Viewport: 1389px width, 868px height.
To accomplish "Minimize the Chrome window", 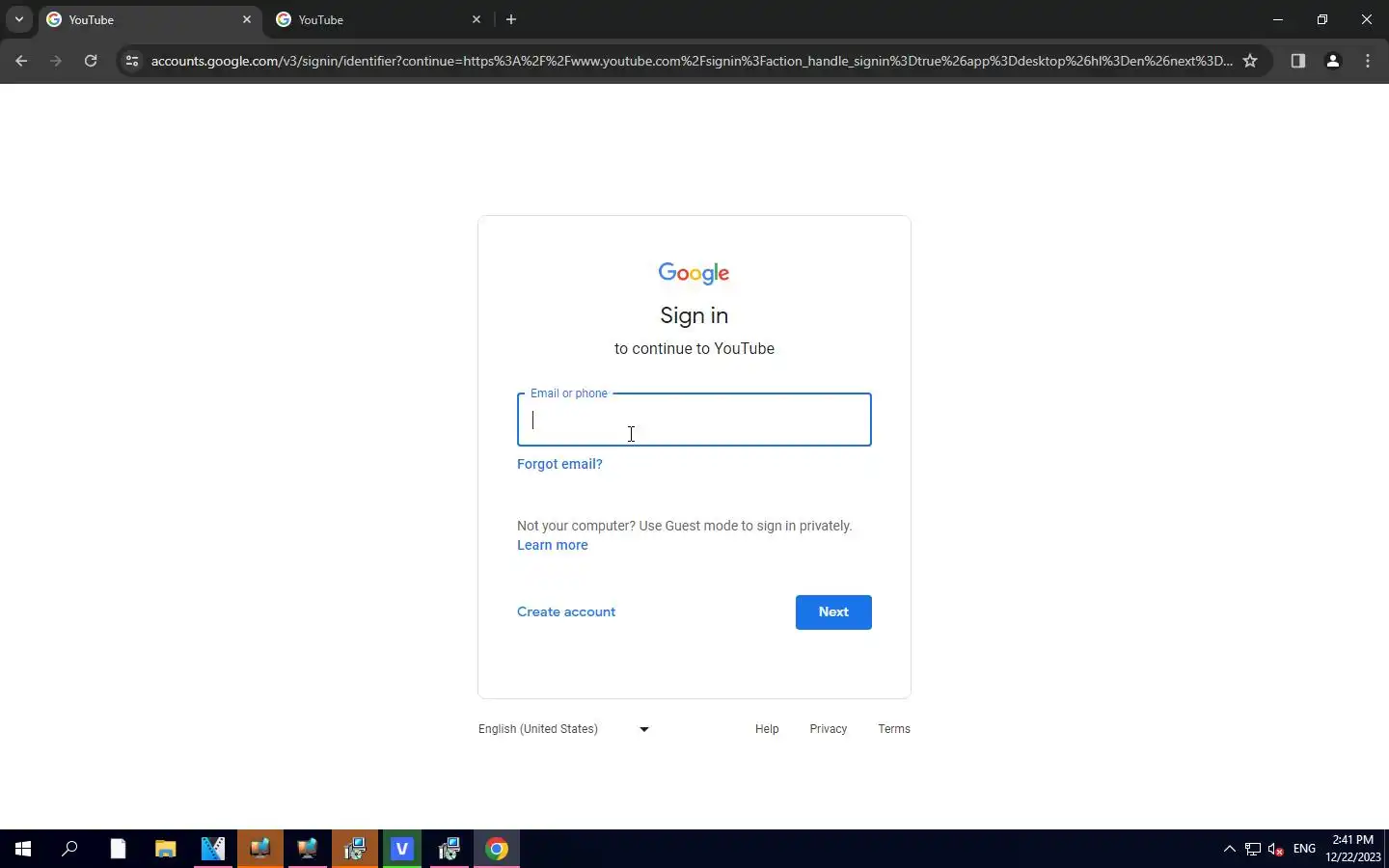I will click(1278, 19).
